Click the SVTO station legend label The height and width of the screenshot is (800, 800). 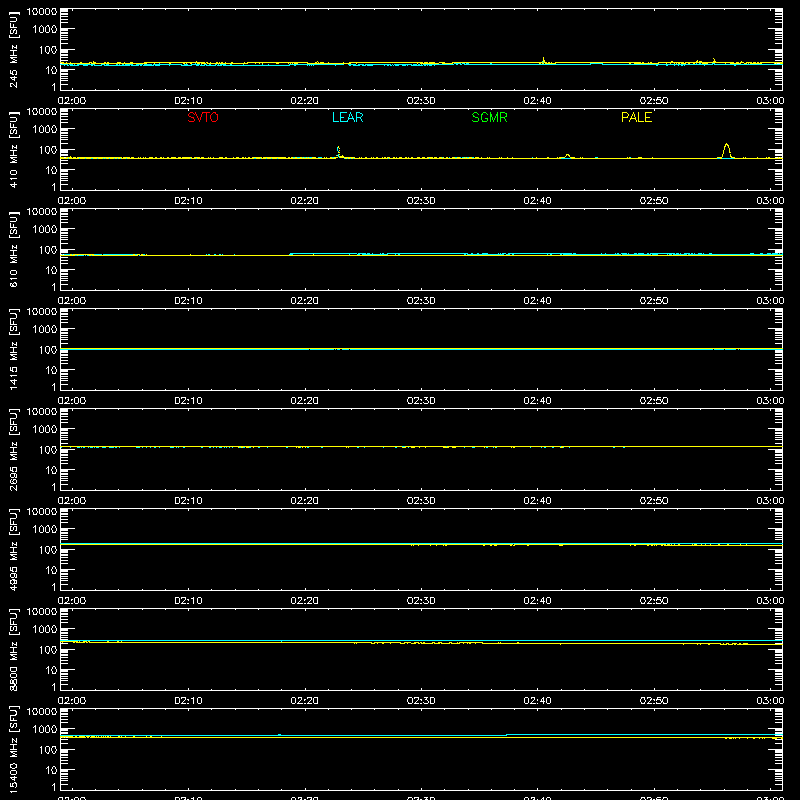pos(203,117)
